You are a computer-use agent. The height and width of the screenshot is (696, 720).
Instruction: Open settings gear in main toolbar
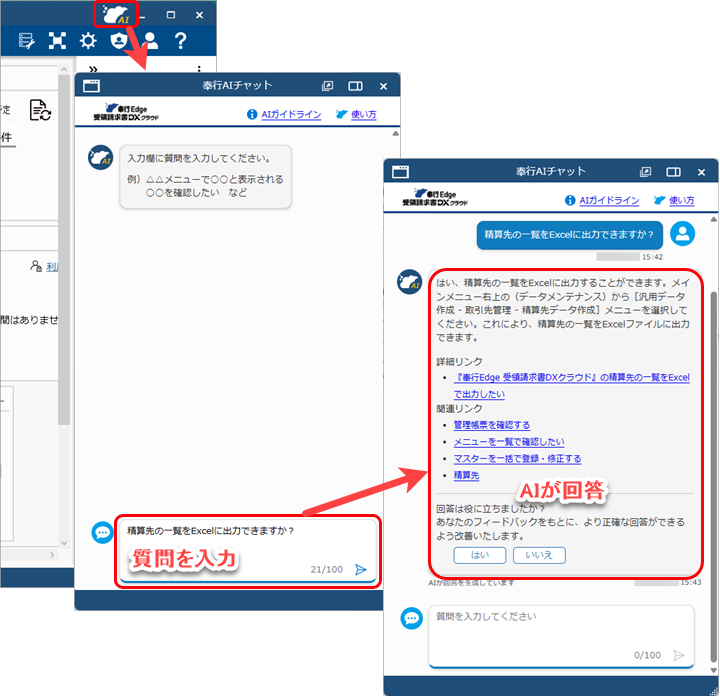[88, 41]
